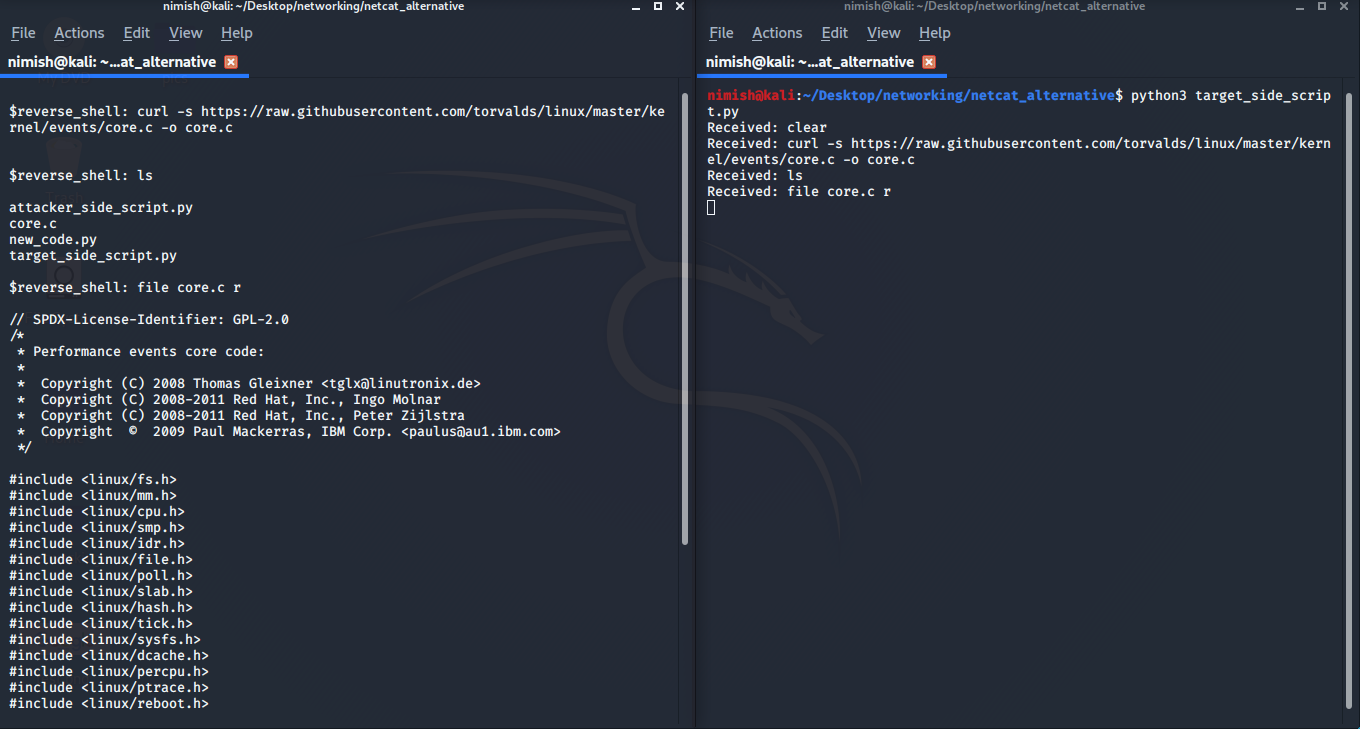The image size is (1360, 729).
Task: Open the Actions menu in the right terminal
Action: pyautogui.click(x=777, y=32)
